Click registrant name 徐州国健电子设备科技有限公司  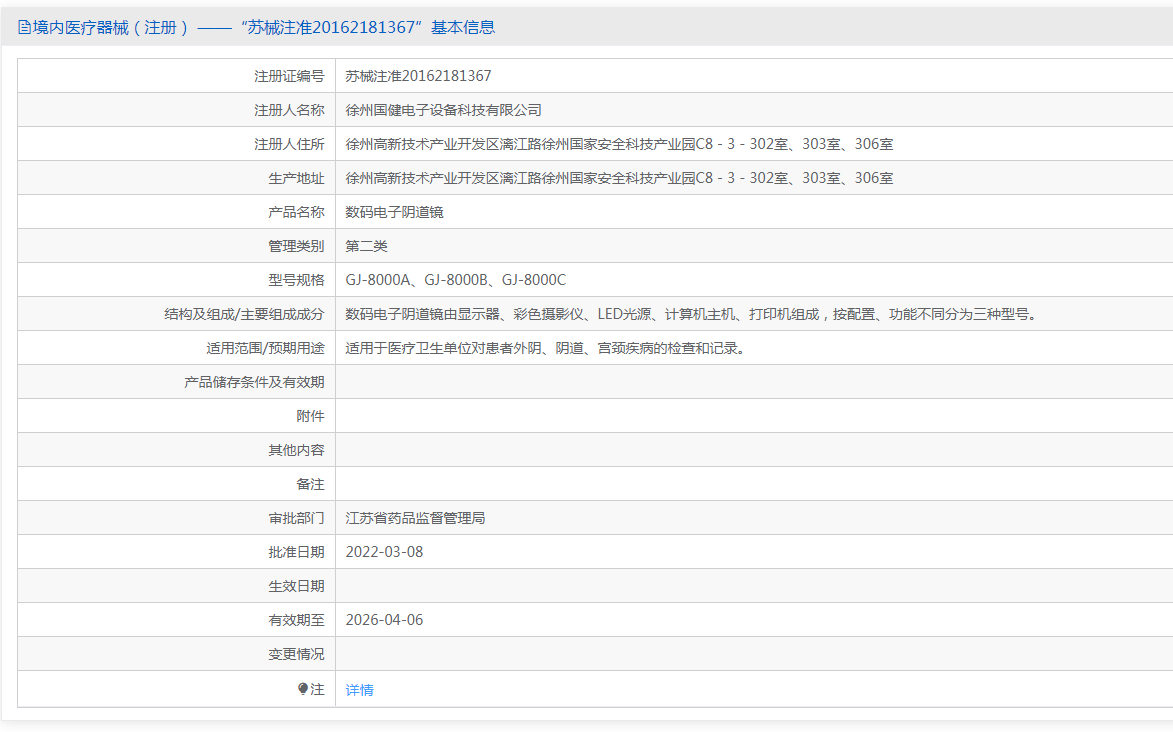pyautogui.click(x=443, y=110)
